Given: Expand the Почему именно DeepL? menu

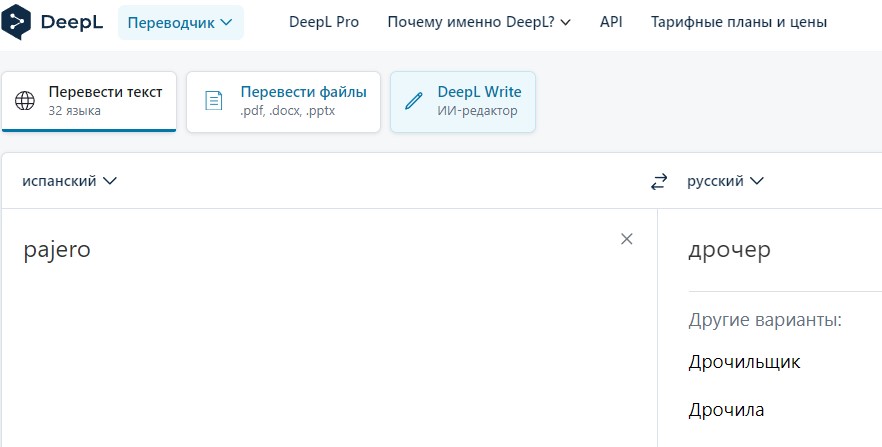Looking at the screenshot, I should pyautogui.click(x=479, y=22).
